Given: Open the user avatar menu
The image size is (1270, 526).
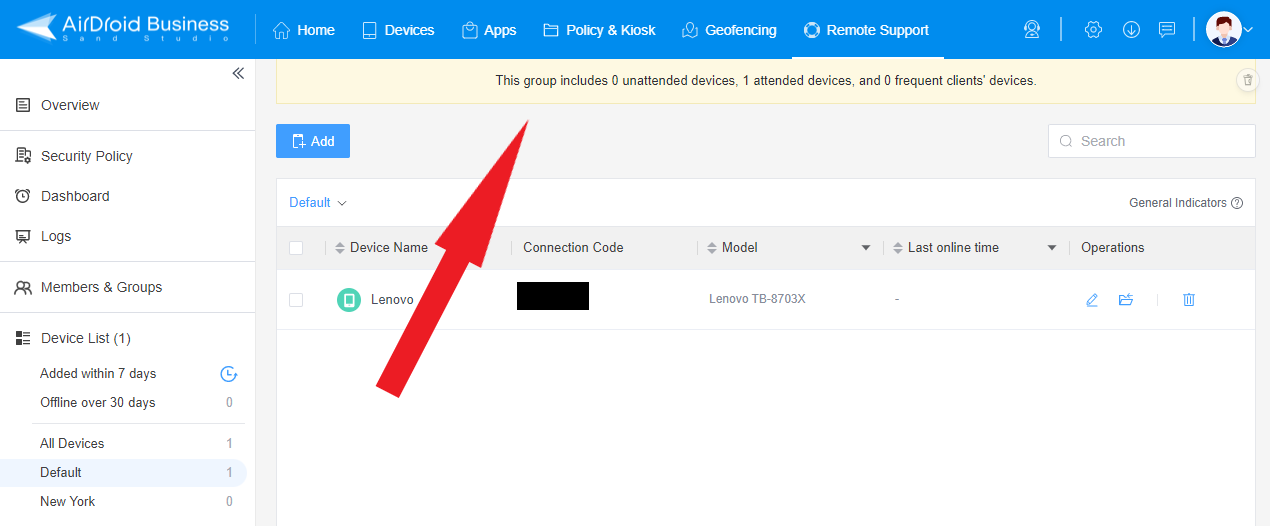Looking at the screenshot, I should point(1229,30).
